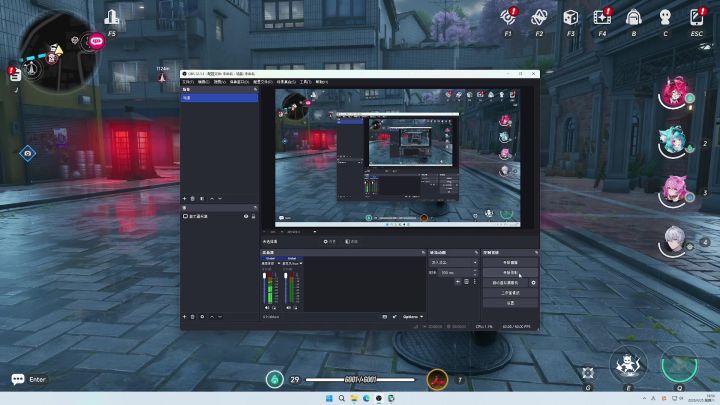Open Microsoft Edge from the taskbar

(x=366, y=398)
